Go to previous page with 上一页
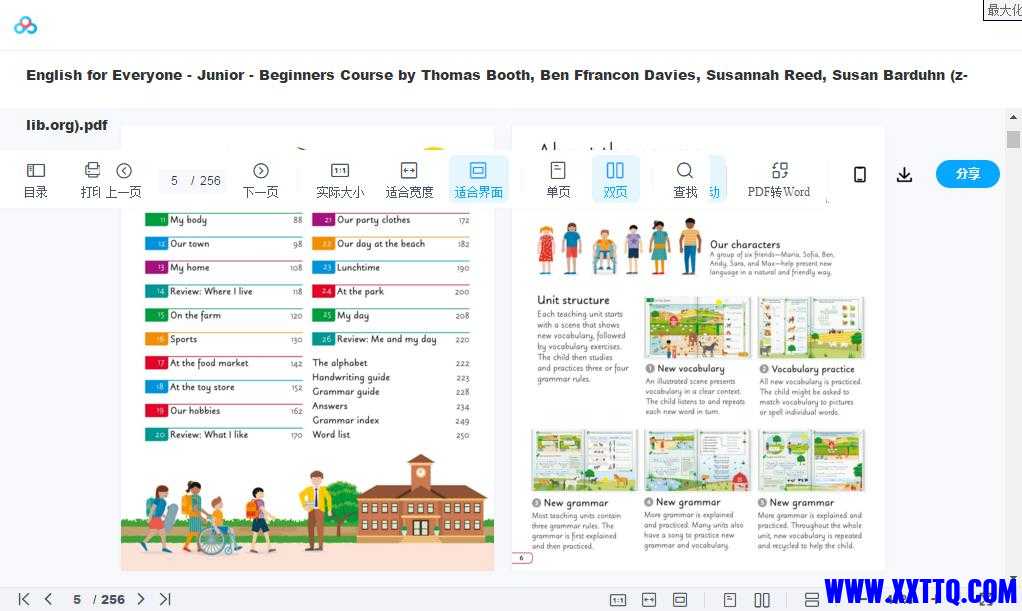This screenshot has height=611, width=1022. pos(124,180)
